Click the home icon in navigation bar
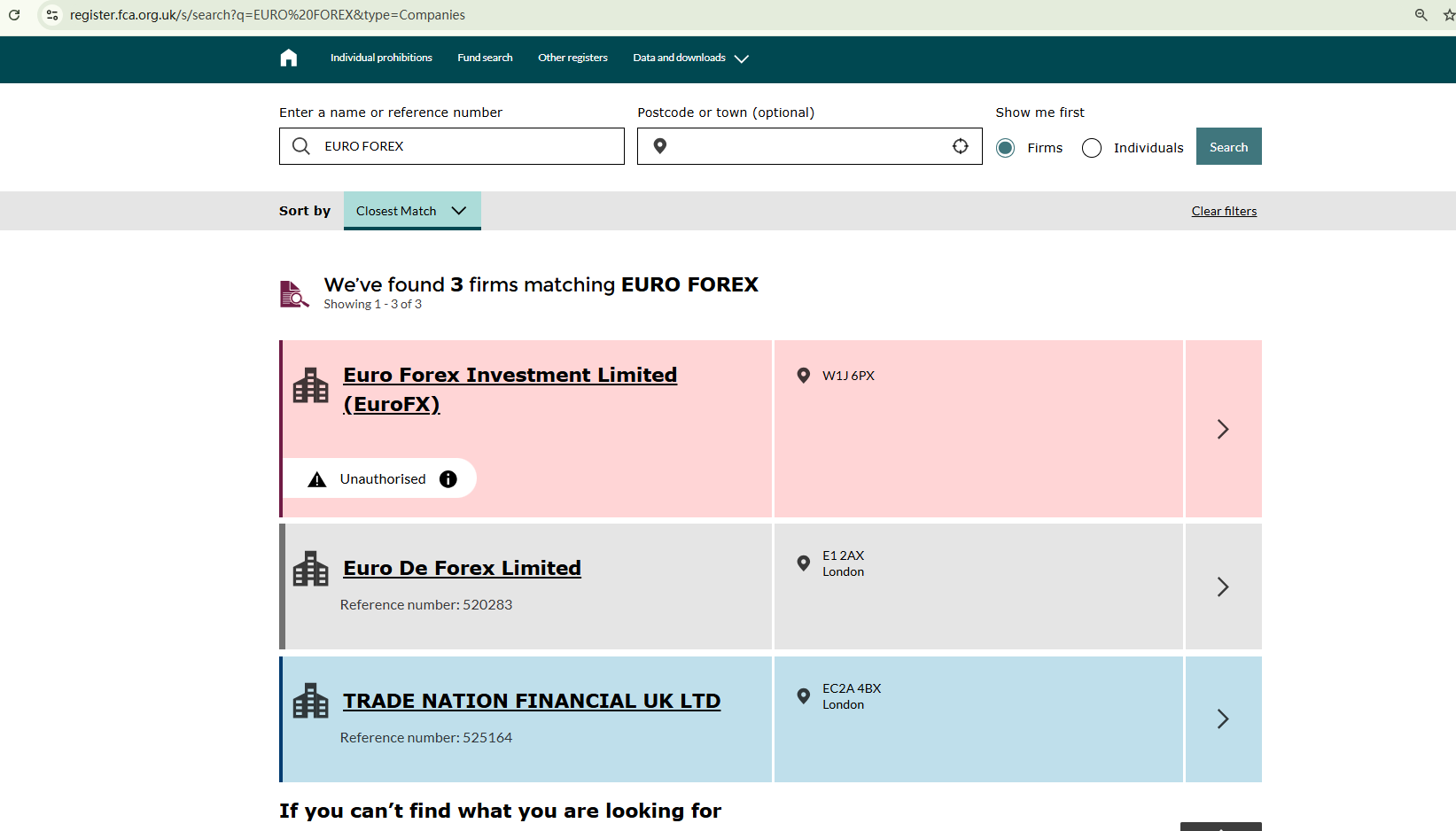 [289, 58]
